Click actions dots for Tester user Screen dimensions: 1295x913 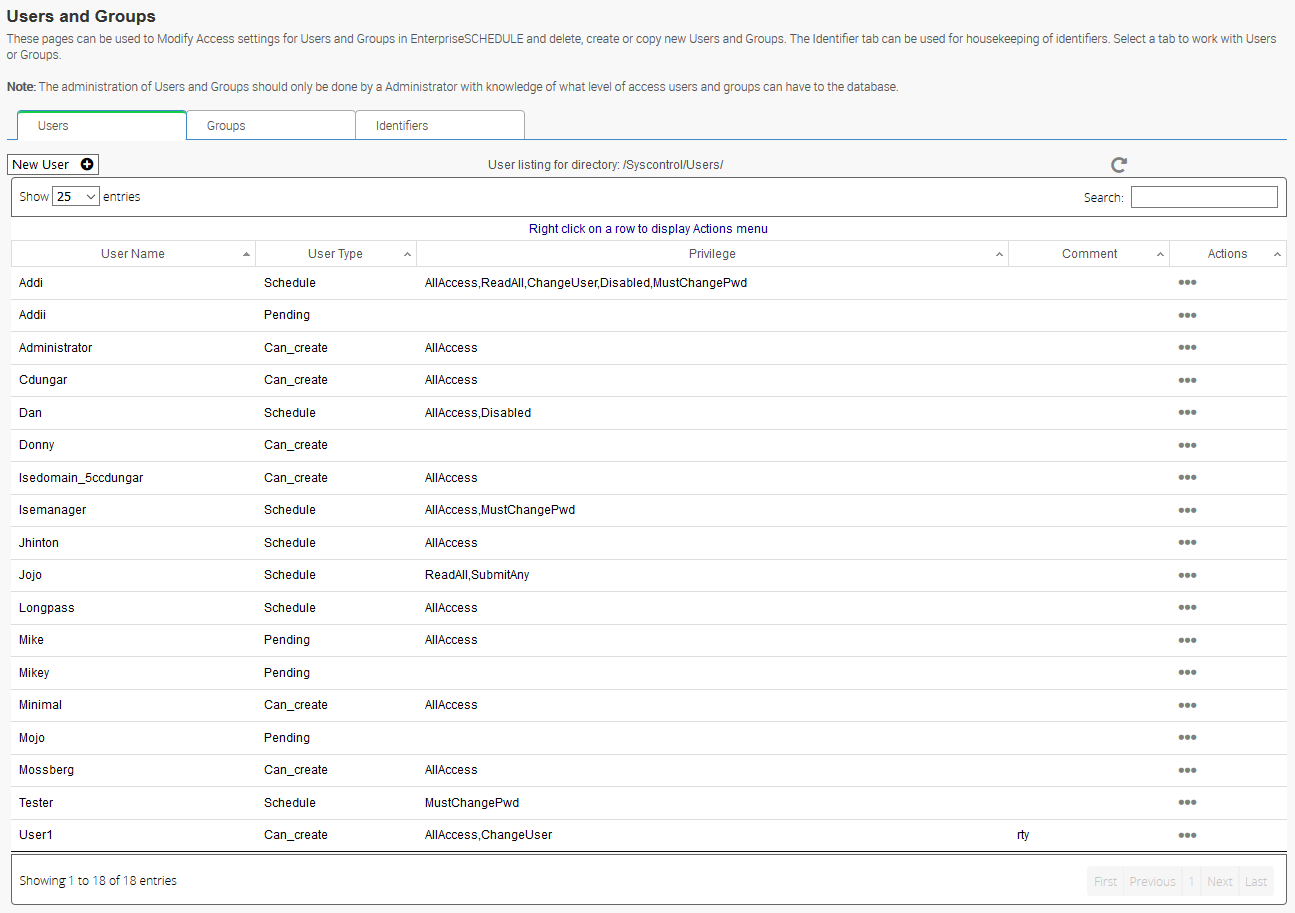click(1187, 803)
